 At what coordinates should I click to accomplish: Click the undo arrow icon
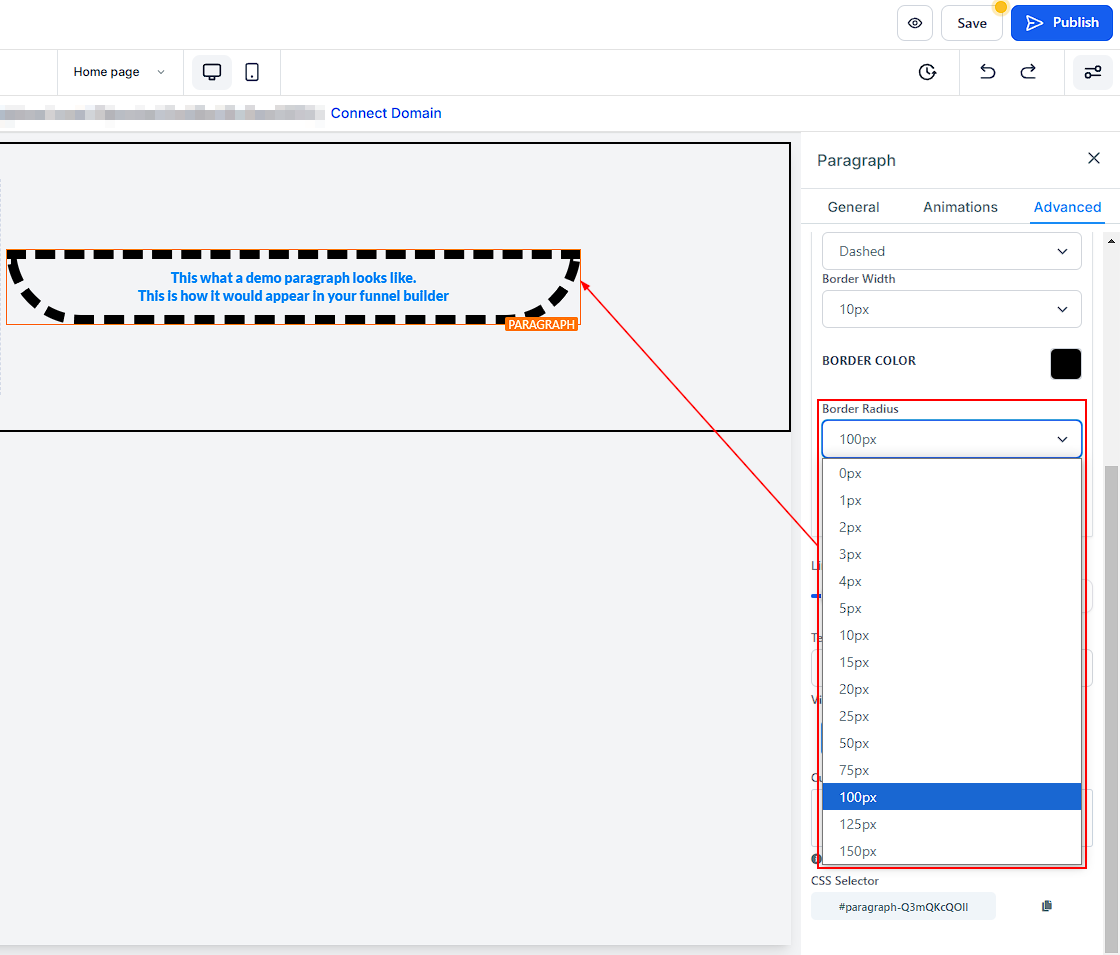click(x=987, y=72)
